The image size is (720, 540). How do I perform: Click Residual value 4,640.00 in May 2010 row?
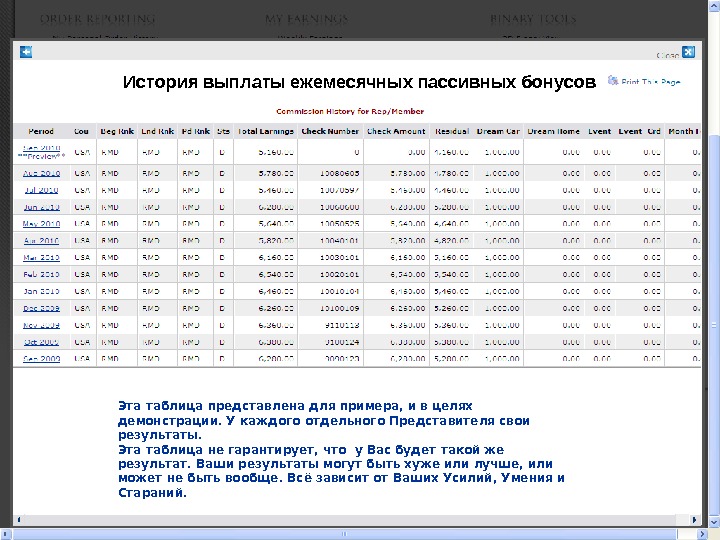[452, 224]
